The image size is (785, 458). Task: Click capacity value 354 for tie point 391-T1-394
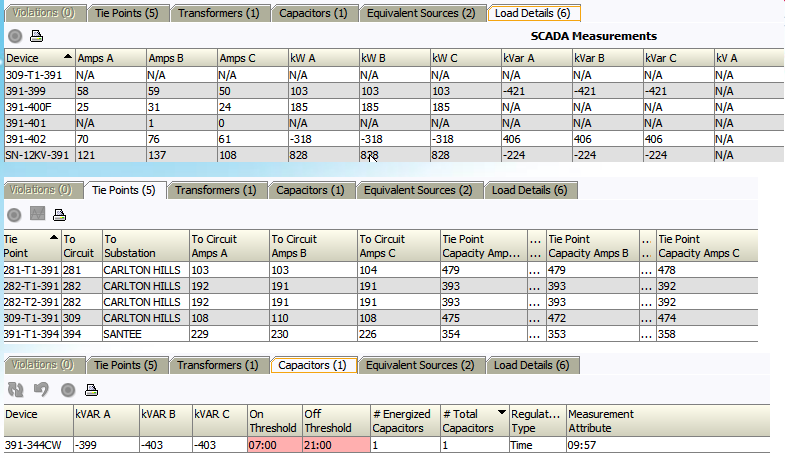coord(484,334)
